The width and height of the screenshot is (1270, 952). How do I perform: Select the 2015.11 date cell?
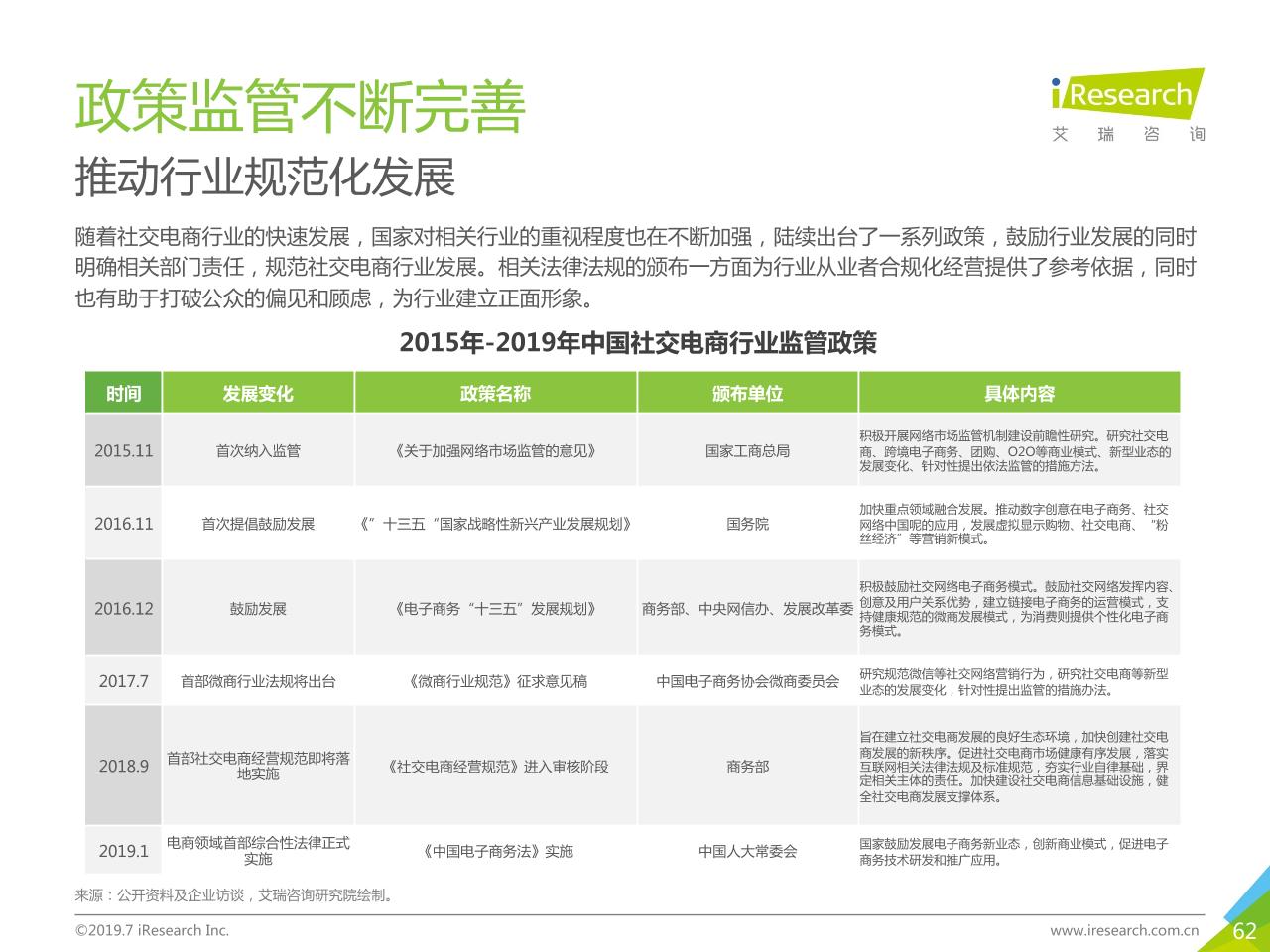[x=123, y=450]
